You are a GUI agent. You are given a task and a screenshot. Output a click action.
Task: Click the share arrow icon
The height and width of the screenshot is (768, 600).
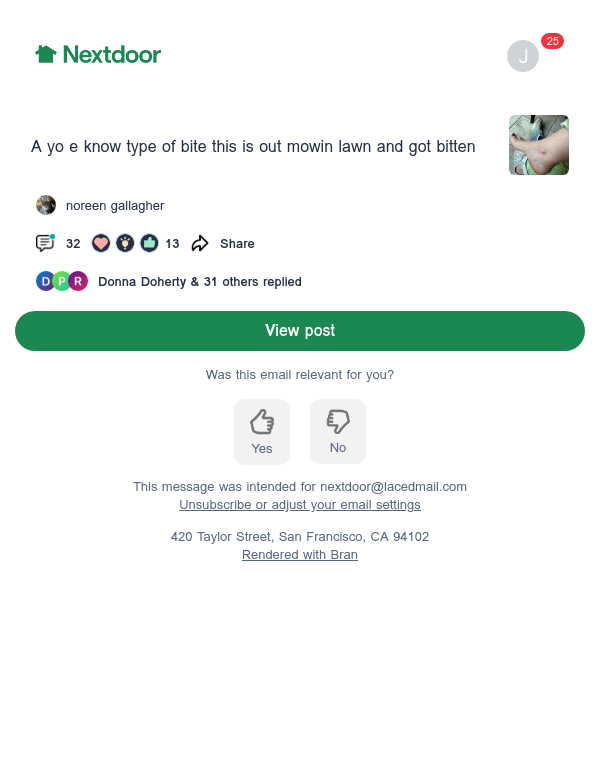click(x=200, y=243)
